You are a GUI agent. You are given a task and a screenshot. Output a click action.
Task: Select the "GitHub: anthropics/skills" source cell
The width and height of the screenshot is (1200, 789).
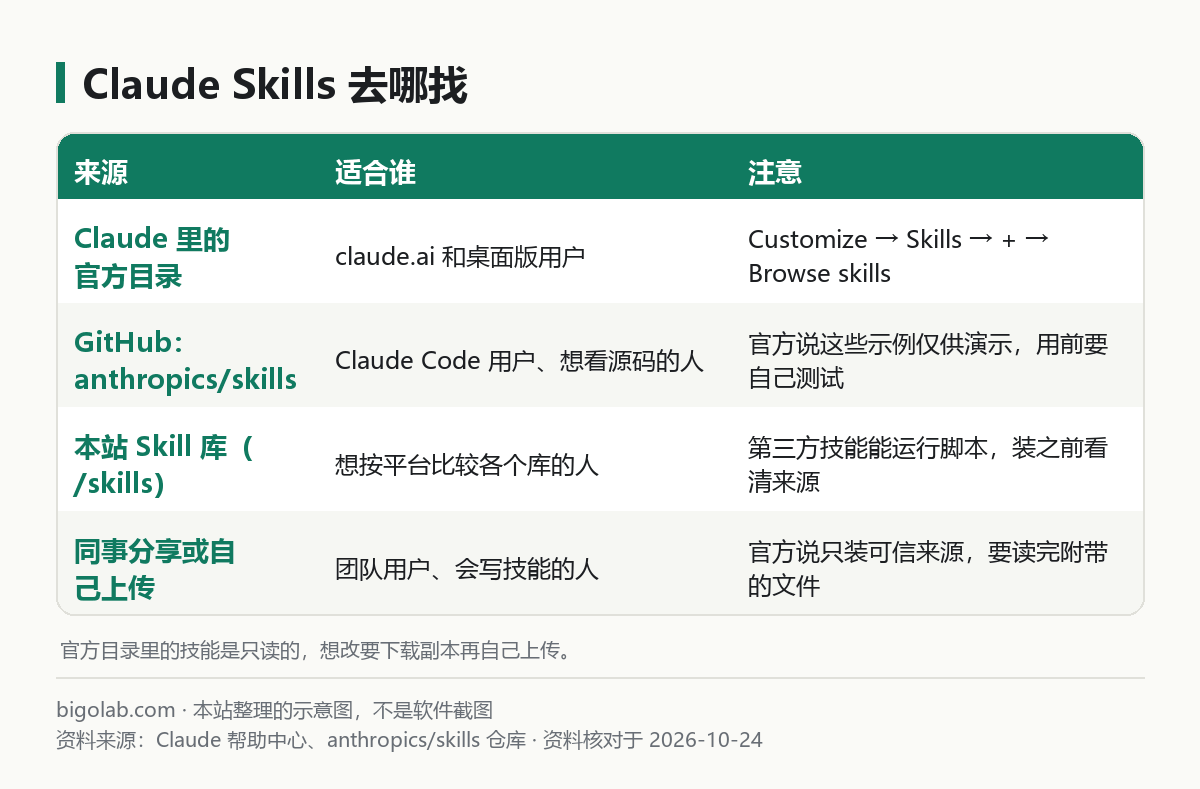click(185, 361)
